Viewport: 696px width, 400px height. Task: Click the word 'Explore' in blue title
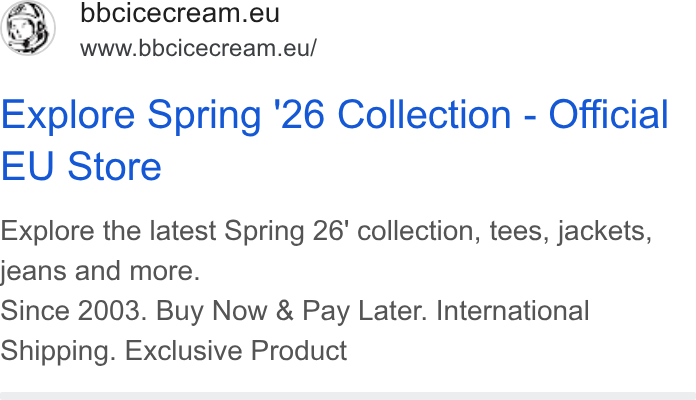(68, 115)
